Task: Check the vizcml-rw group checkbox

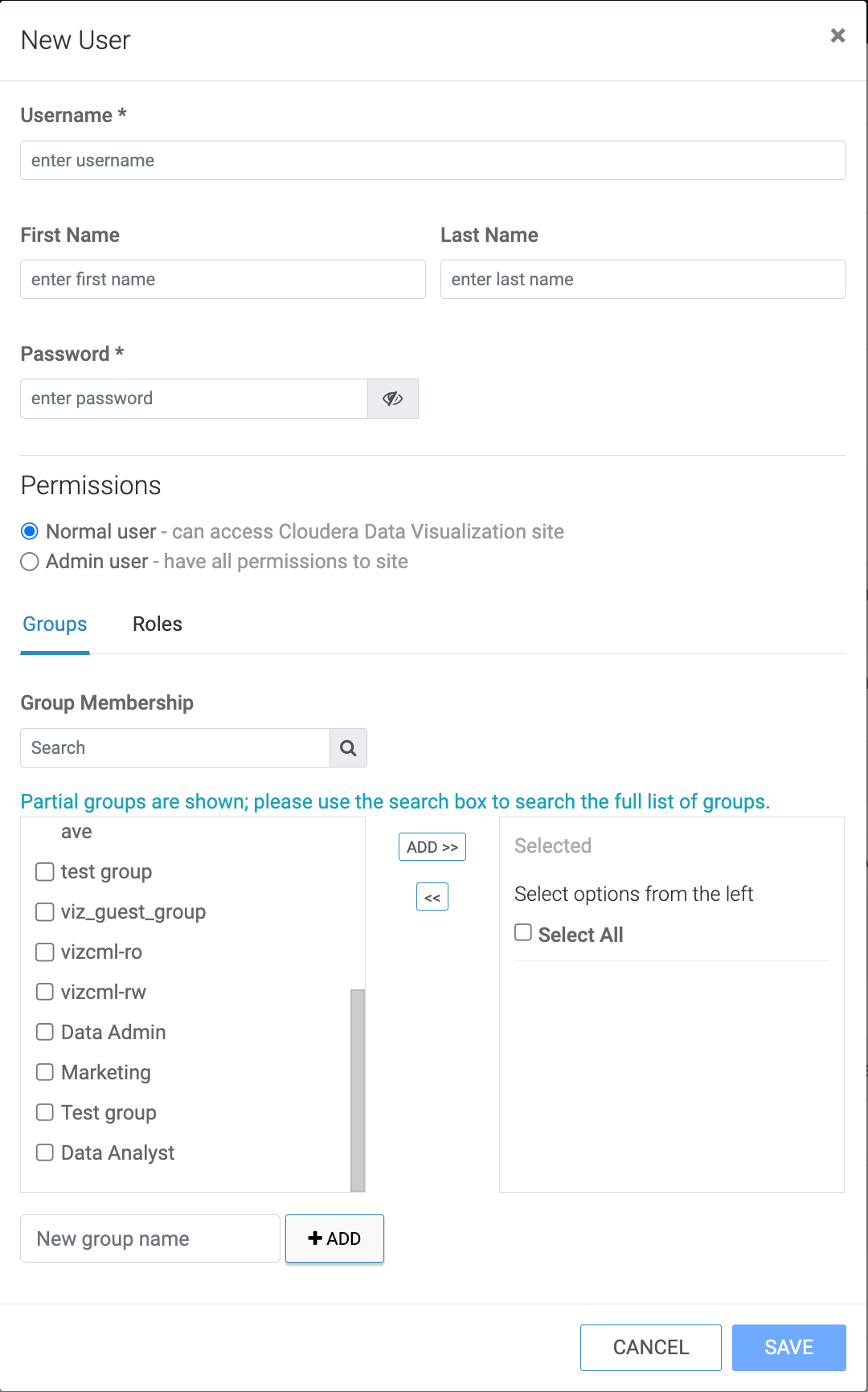Action: 45,993
